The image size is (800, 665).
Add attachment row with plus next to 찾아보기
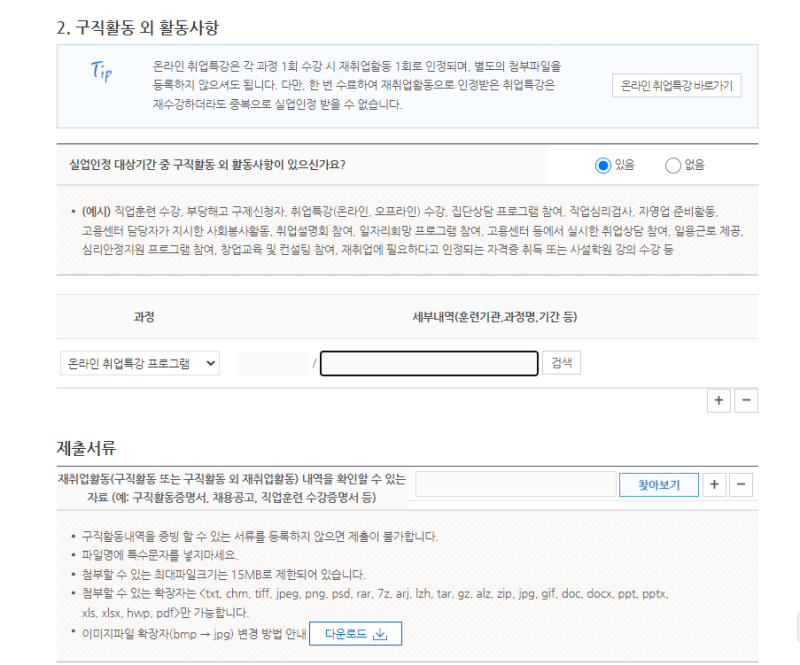714,484
